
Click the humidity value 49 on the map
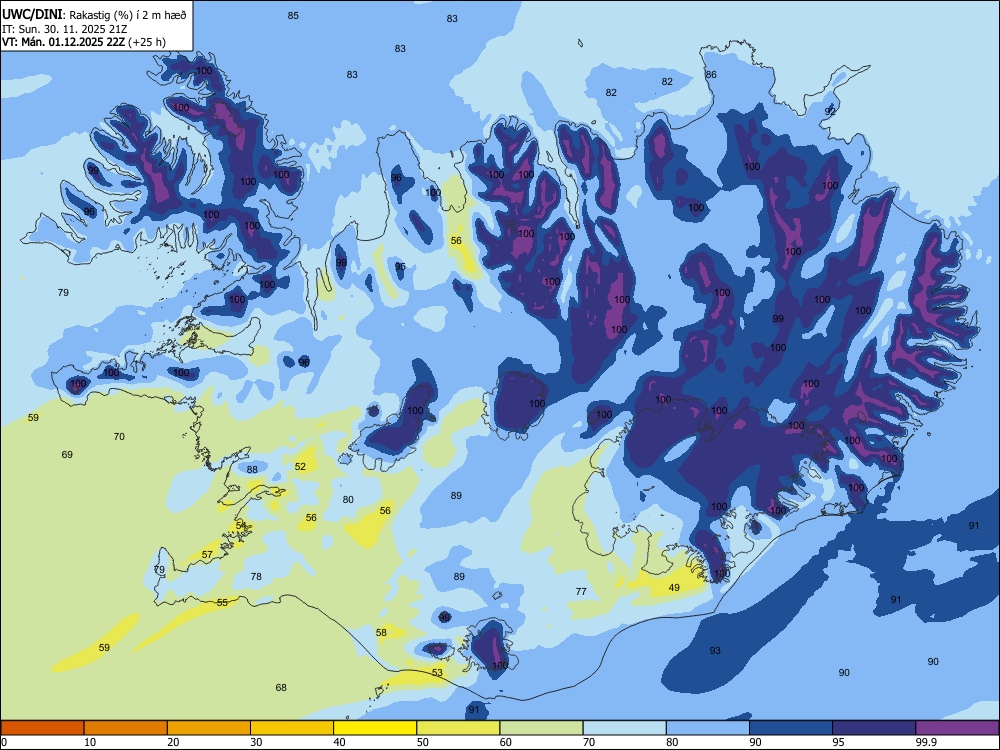click(x=674, y=587)
